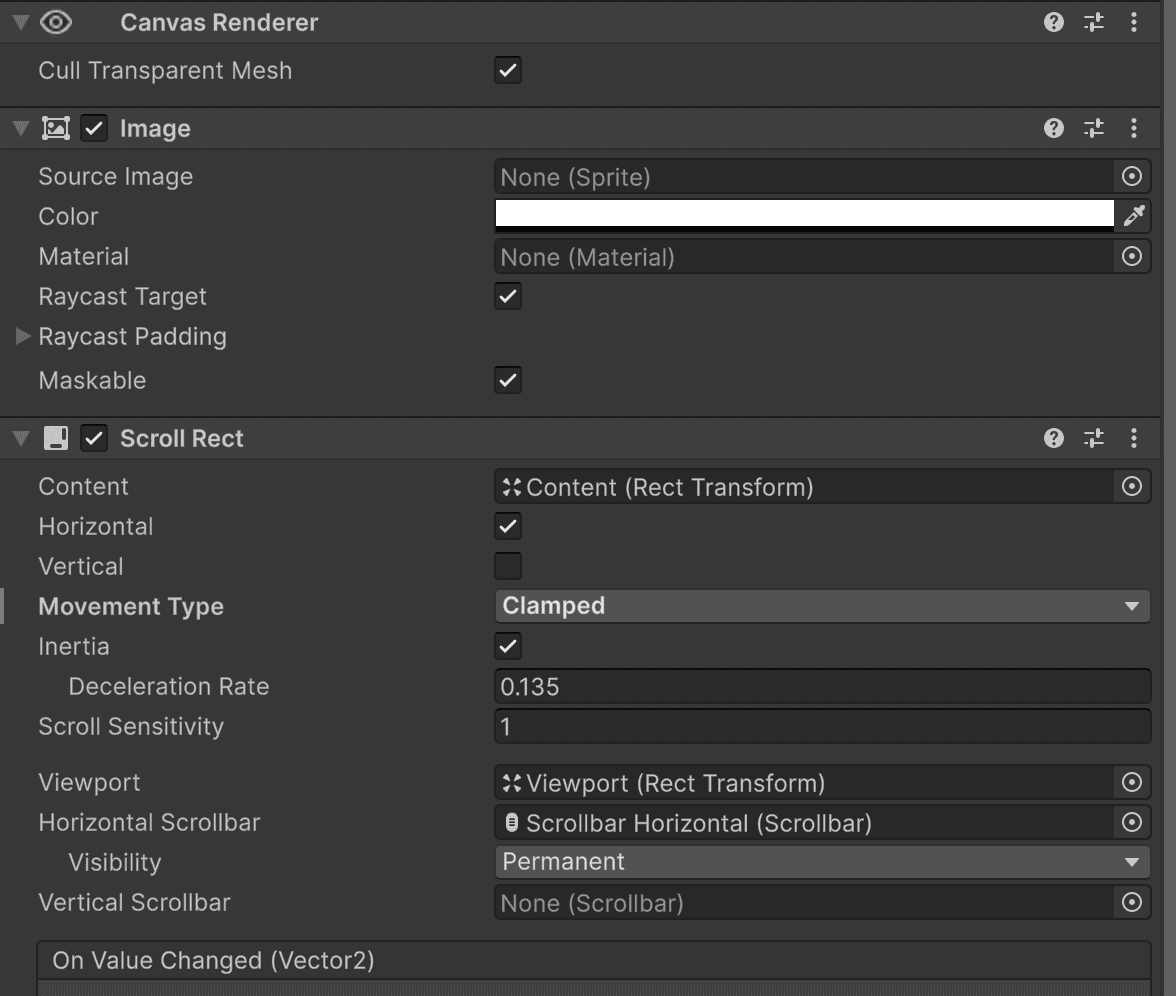Open Movement Type dropdown showing Clamped
The image size is (1176, 996).
tap(822, 606)
